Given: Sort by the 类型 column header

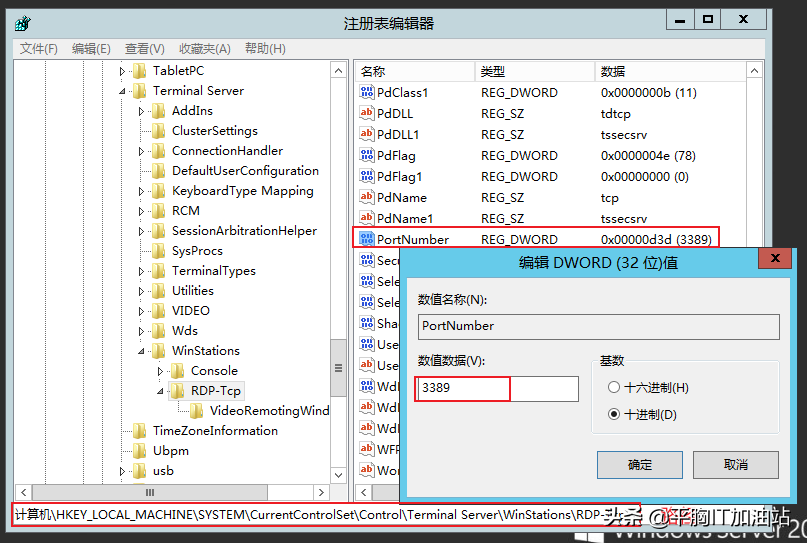Looking at the screenshot, I should coord(535,72).
